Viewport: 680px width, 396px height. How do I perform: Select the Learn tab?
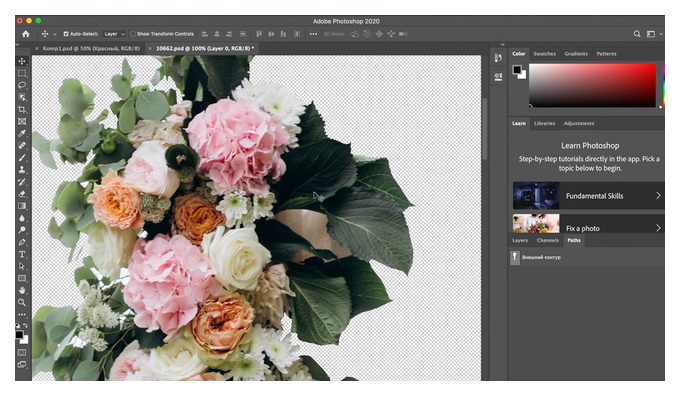(x=519, y=123)
